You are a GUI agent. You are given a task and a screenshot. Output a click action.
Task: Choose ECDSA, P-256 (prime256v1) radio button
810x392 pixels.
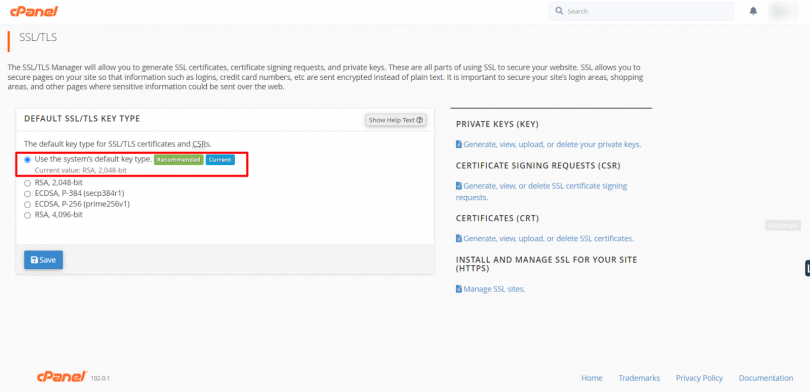(27, 205)
